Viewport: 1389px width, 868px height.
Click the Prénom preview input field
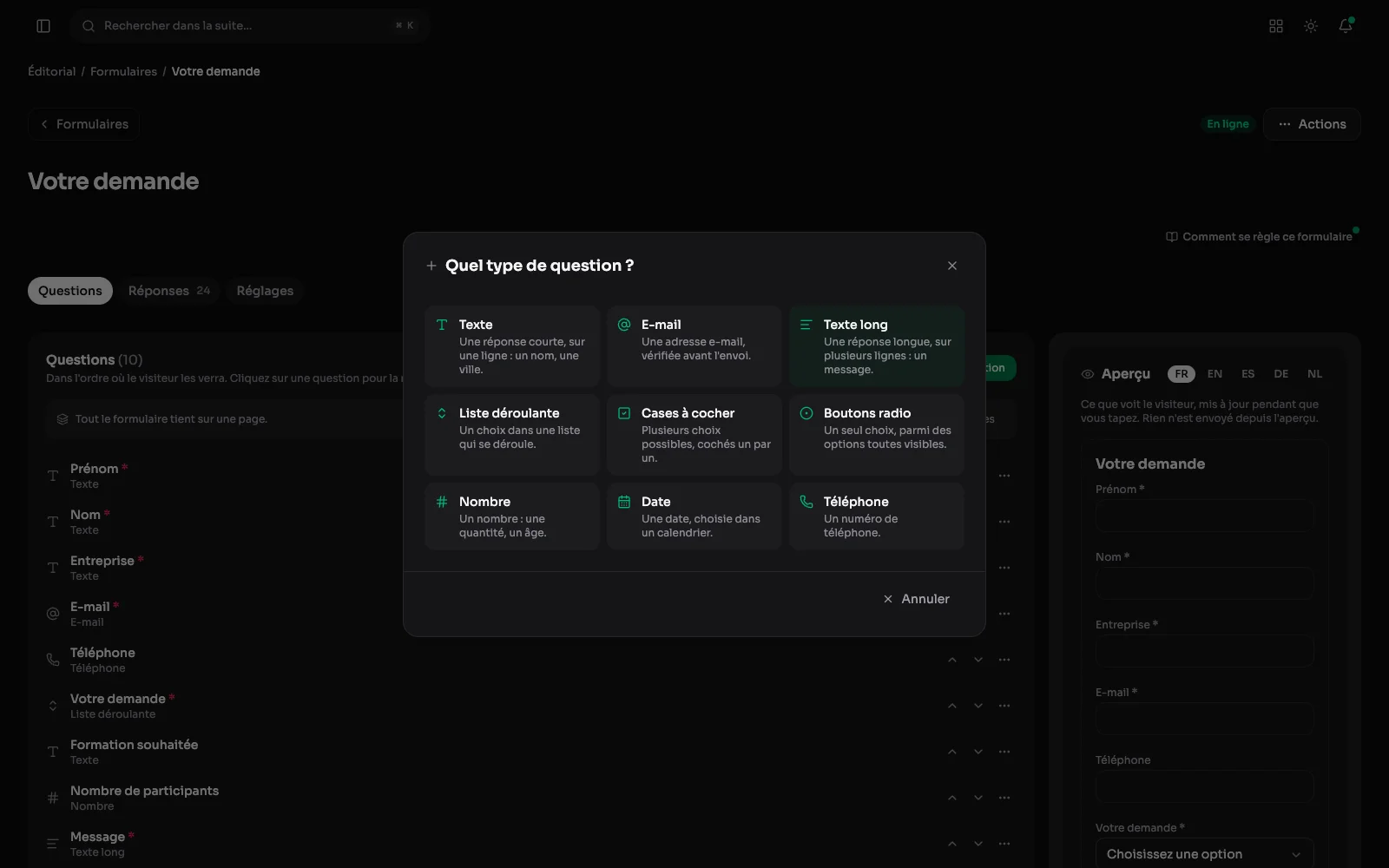tap(1204, 516)
